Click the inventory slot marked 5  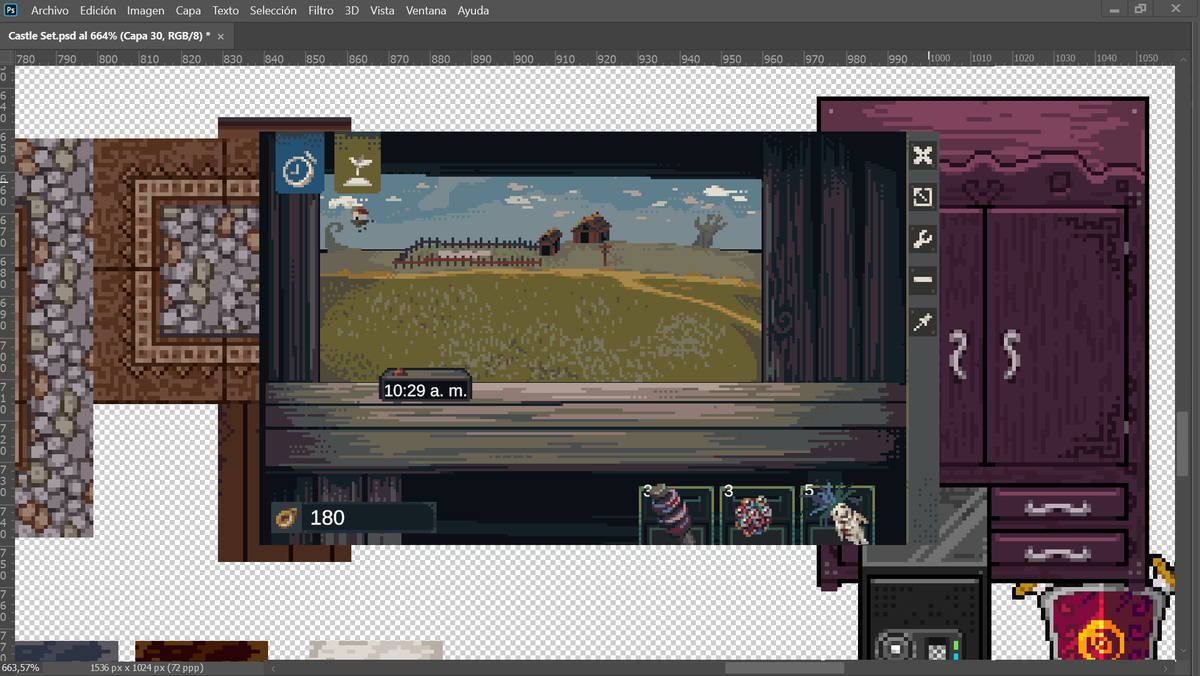[x=838, y=515]
